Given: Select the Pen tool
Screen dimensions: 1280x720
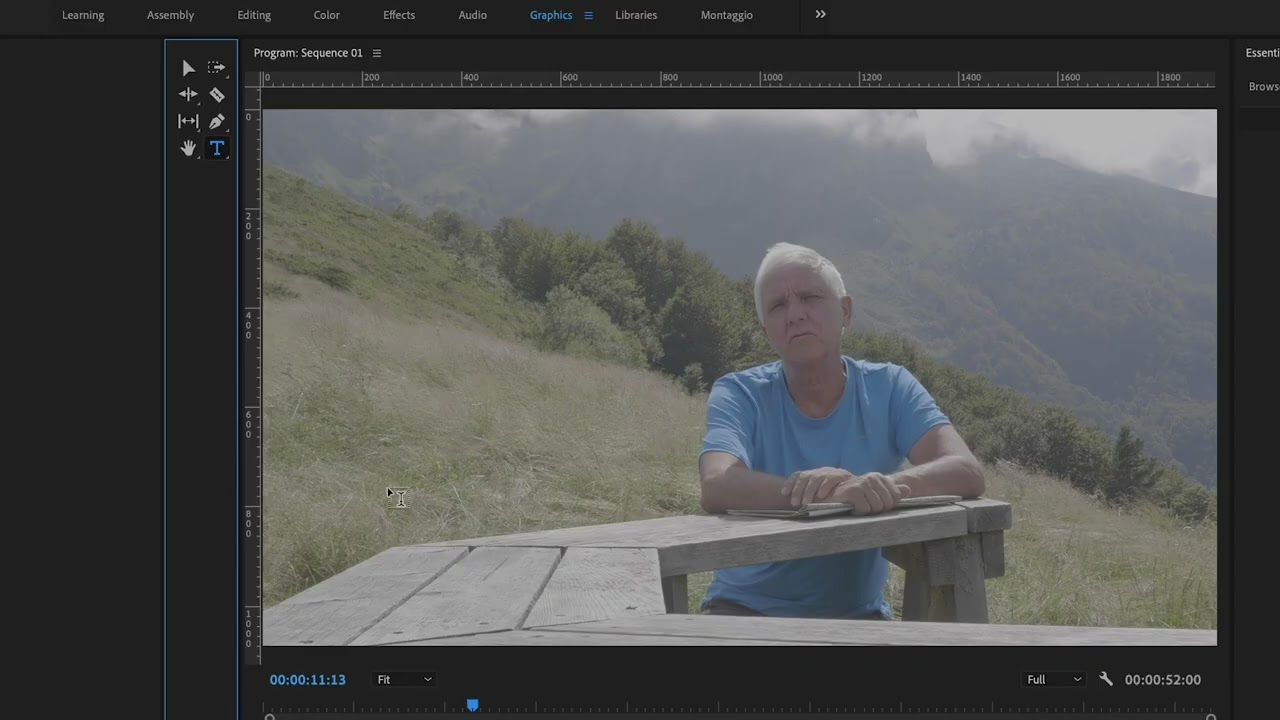Looking at the screenshot, I should point(217,121).
